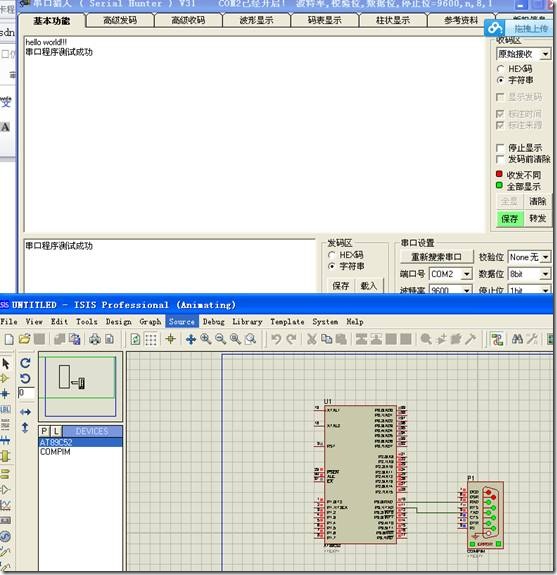557x575 pixels.
Task: Toggle the grid dots icon in toolbar
Action: click(151, 339)
